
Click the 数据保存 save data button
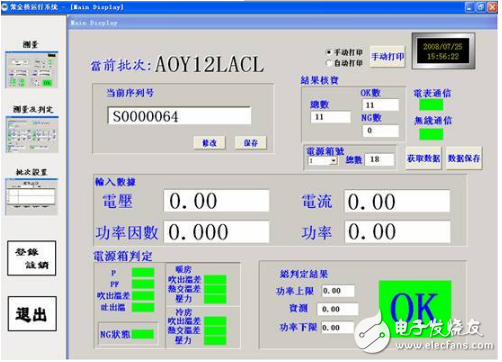[464, 158]
